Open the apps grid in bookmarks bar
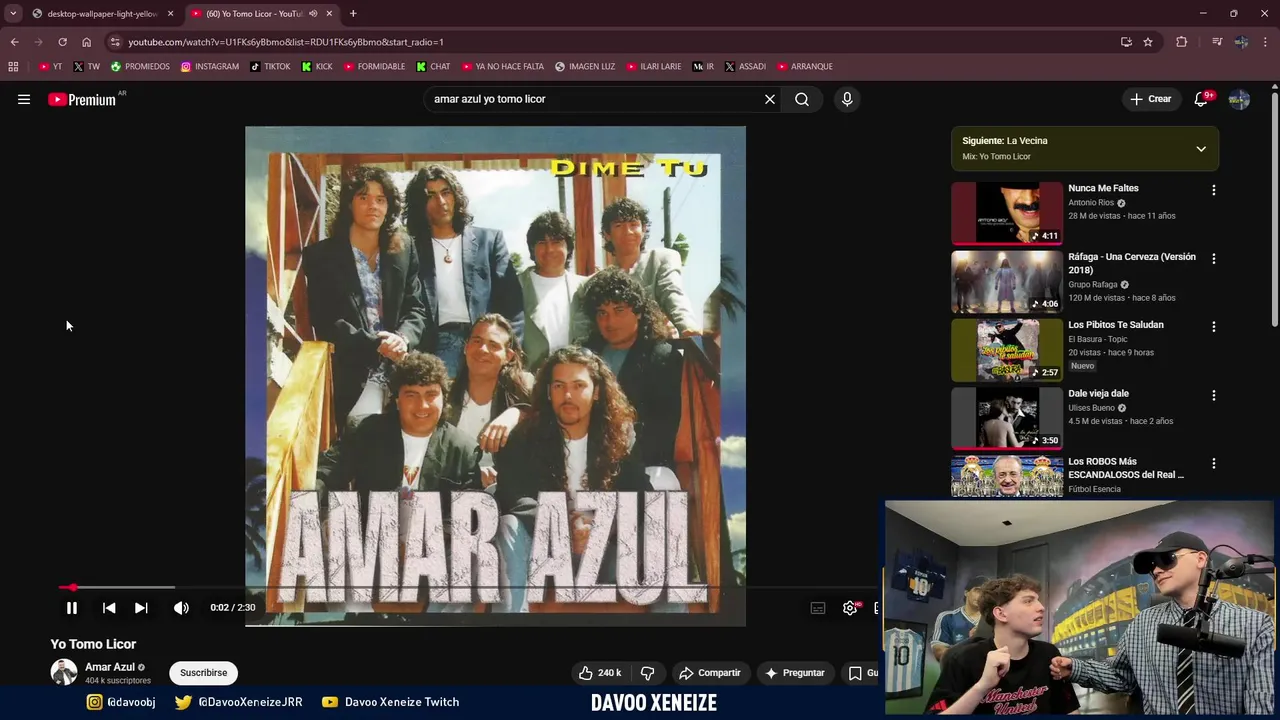1280x720 pixels. click(x=13, y=67)
